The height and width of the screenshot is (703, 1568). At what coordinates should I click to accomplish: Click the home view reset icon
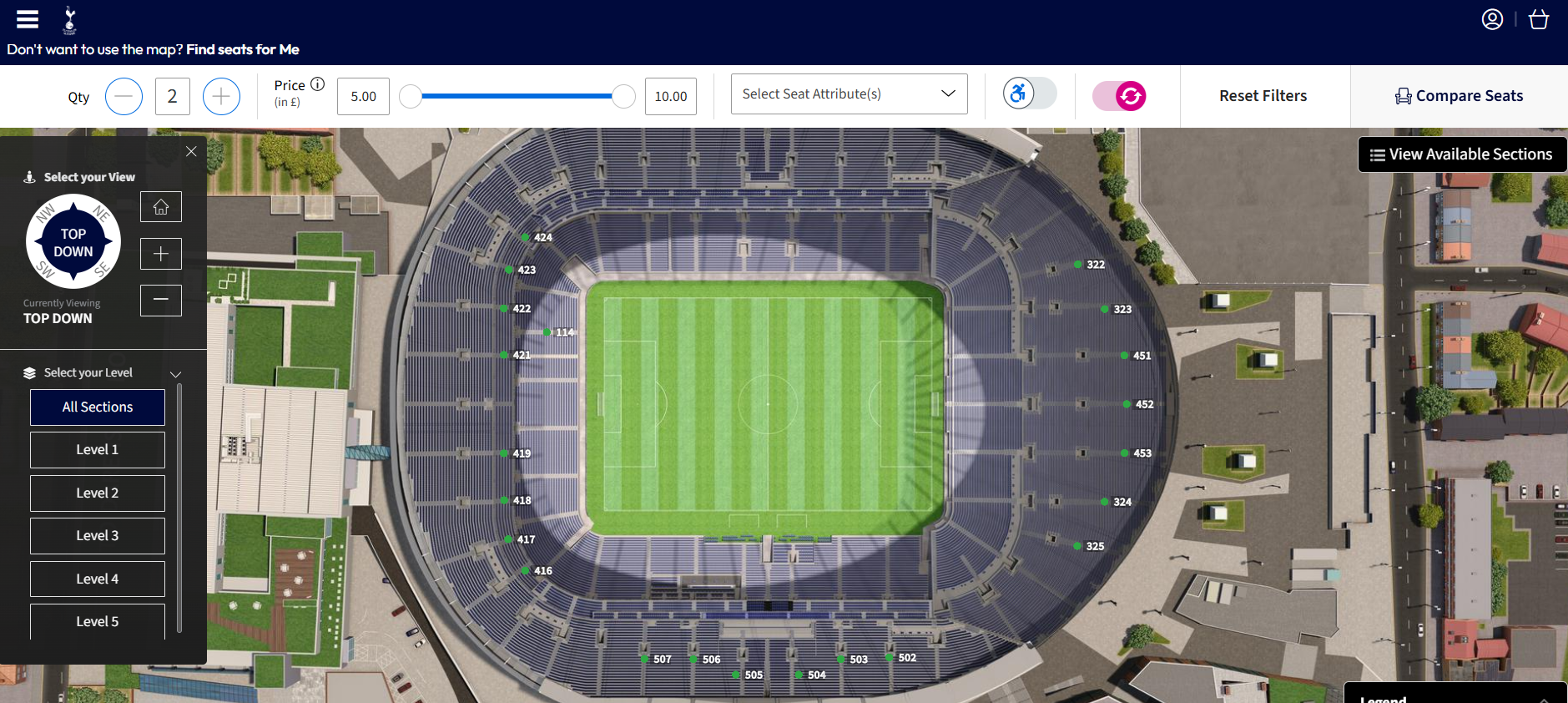[x=161, y=207]
